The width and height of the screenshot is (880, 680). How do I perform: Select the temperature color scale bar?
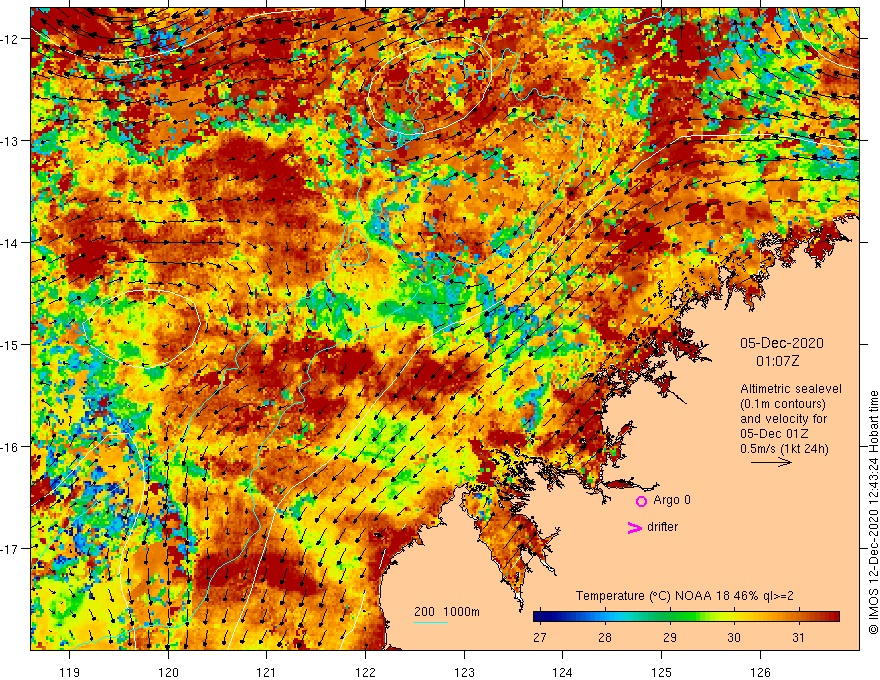point(686,617)
